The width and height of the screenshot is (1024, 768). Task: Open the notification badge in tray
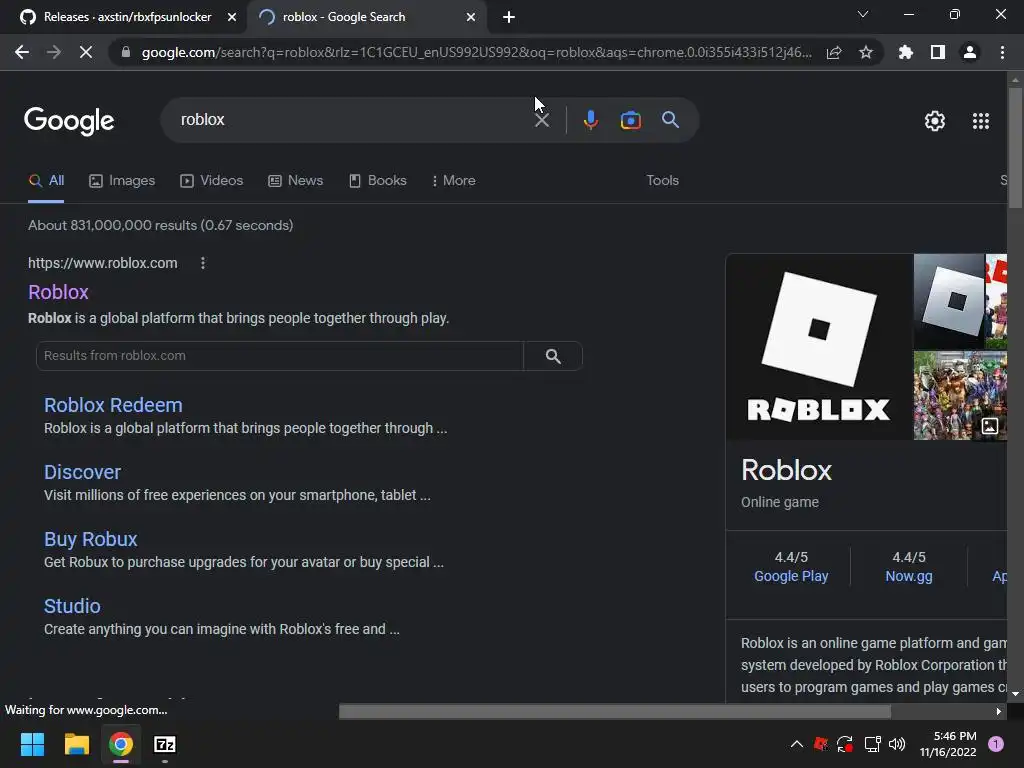click(996, 744)
